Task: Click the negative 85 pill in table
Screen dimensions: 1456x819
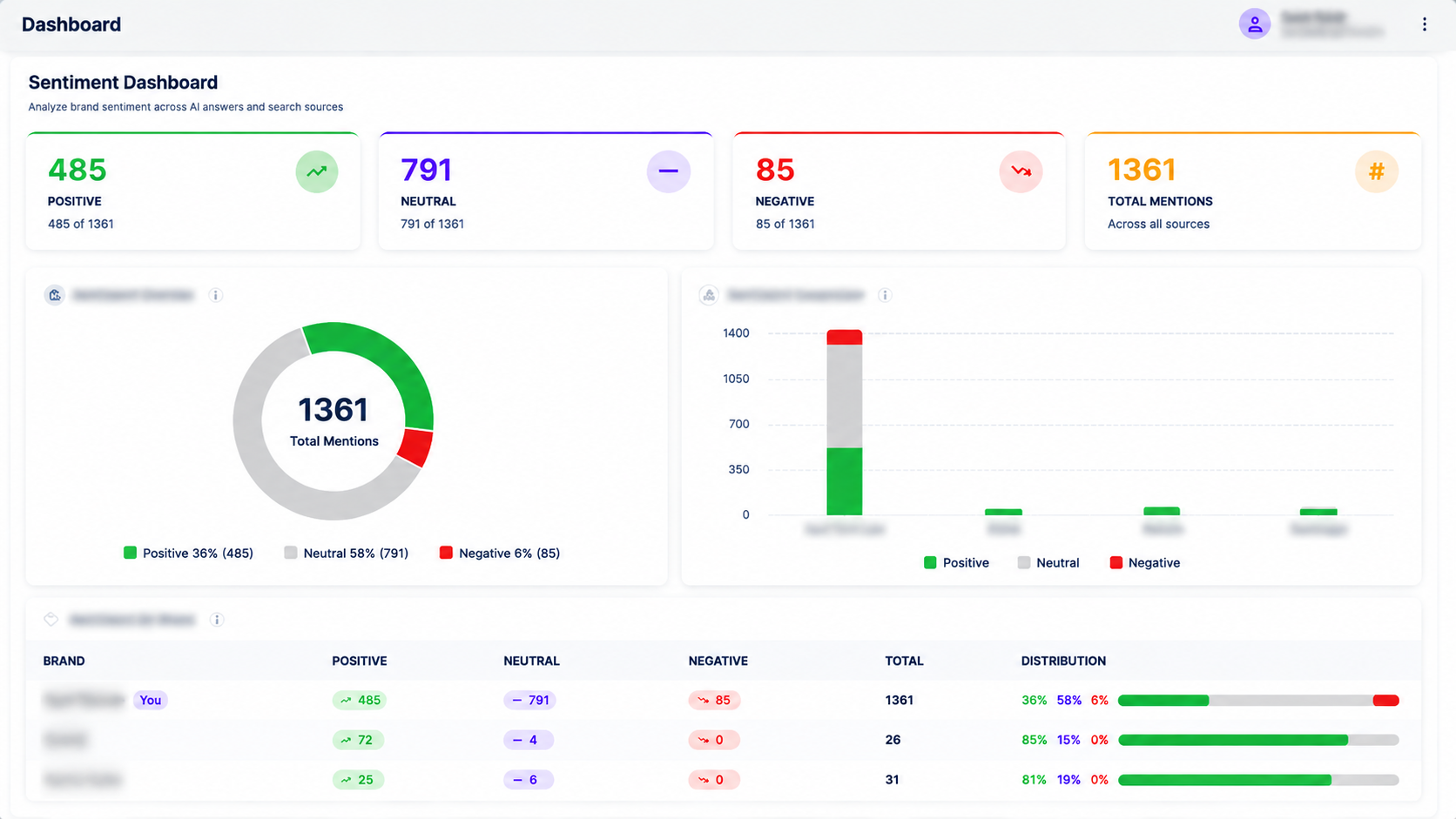Action: point(714,700)
